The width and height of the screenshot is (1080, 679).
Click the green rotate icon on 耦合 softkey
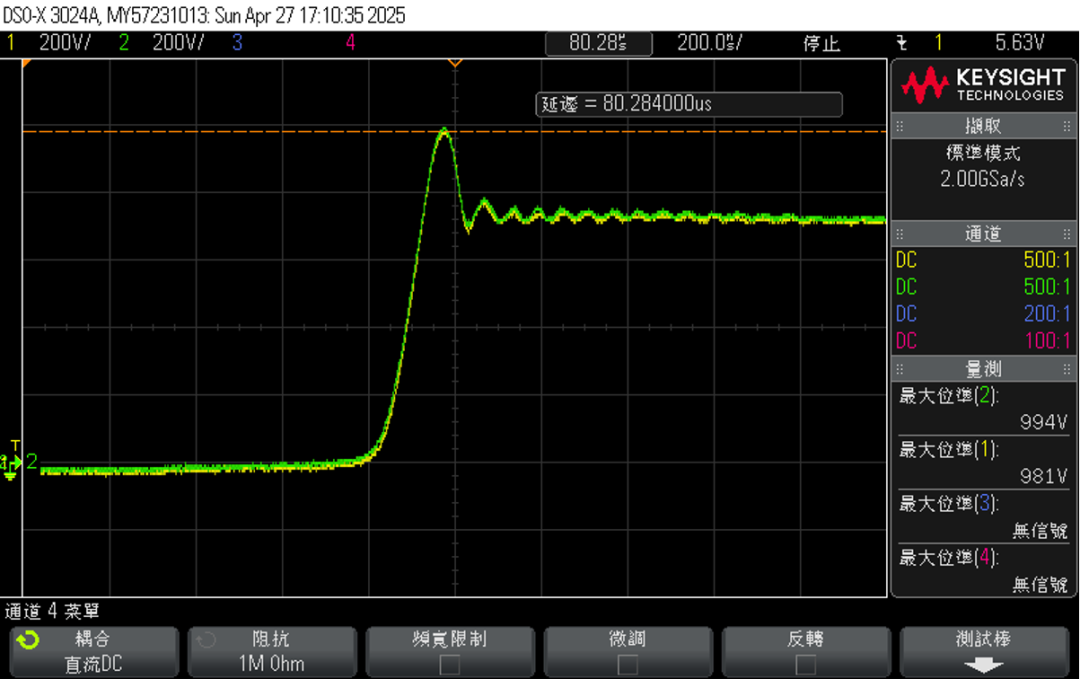pyautogui.click(x=29, y=640)
